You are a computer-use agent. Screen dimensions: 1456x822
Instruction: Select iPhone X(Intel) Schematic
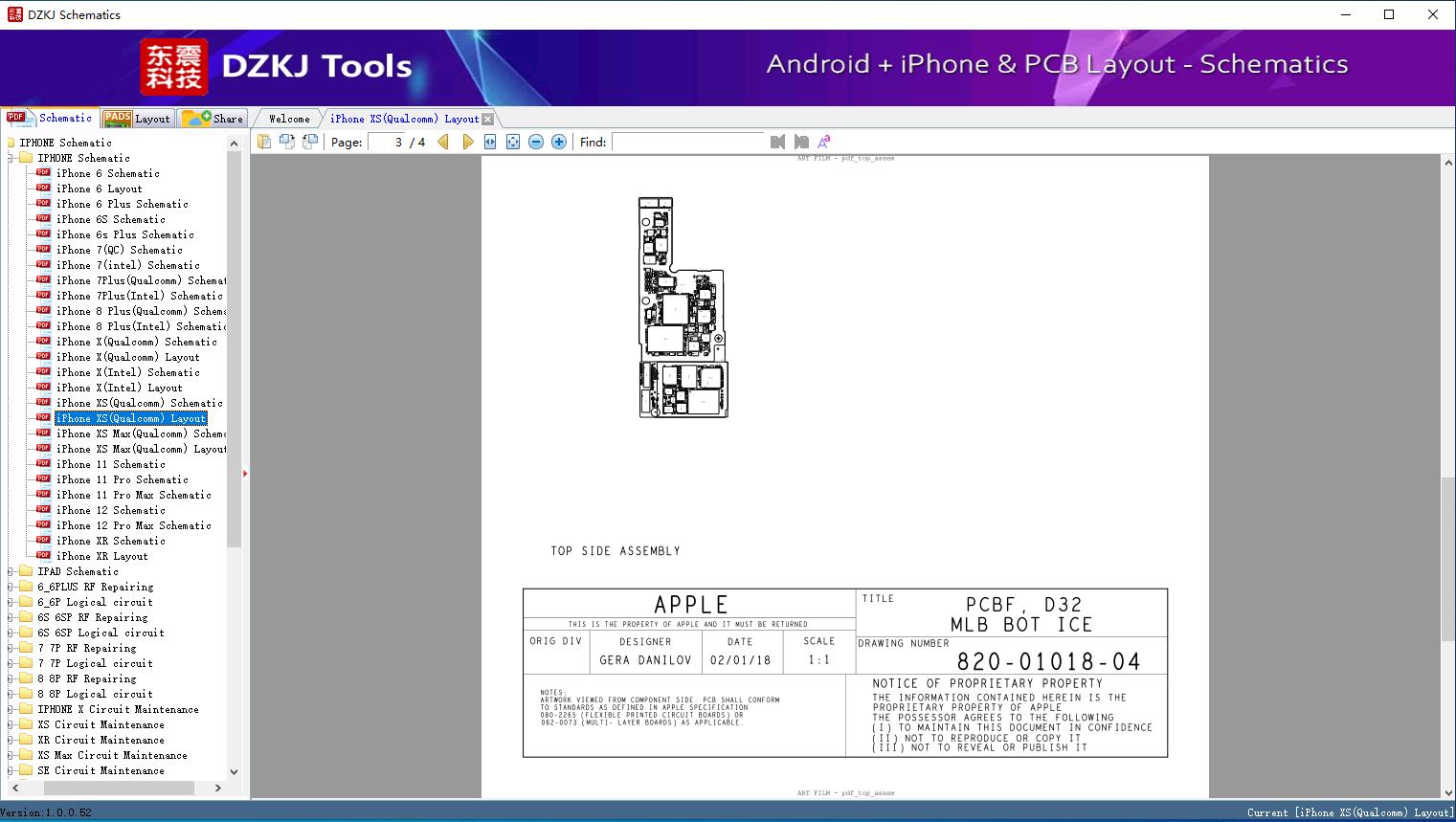point(127,372)
